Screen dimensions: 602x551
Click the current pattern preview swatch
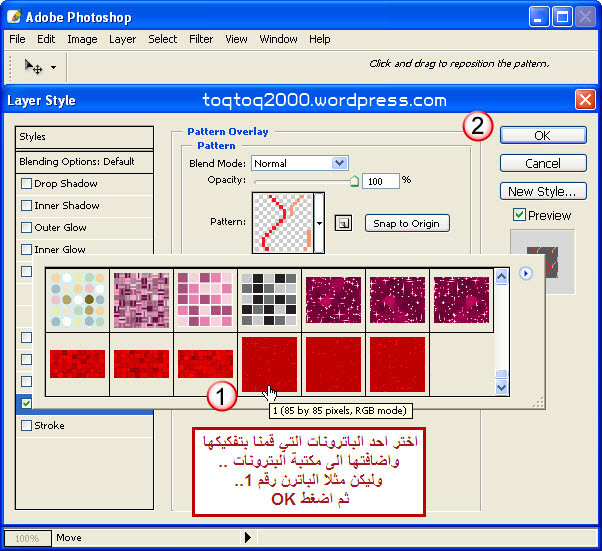[x=281, y=223]
